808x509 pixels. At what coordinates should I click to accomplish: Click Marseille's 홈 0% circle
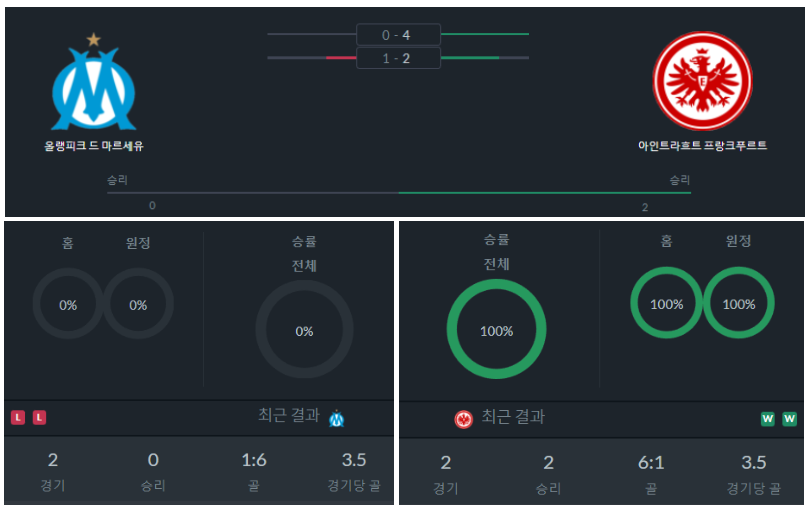pyautogui.click(x=68, y=303)
